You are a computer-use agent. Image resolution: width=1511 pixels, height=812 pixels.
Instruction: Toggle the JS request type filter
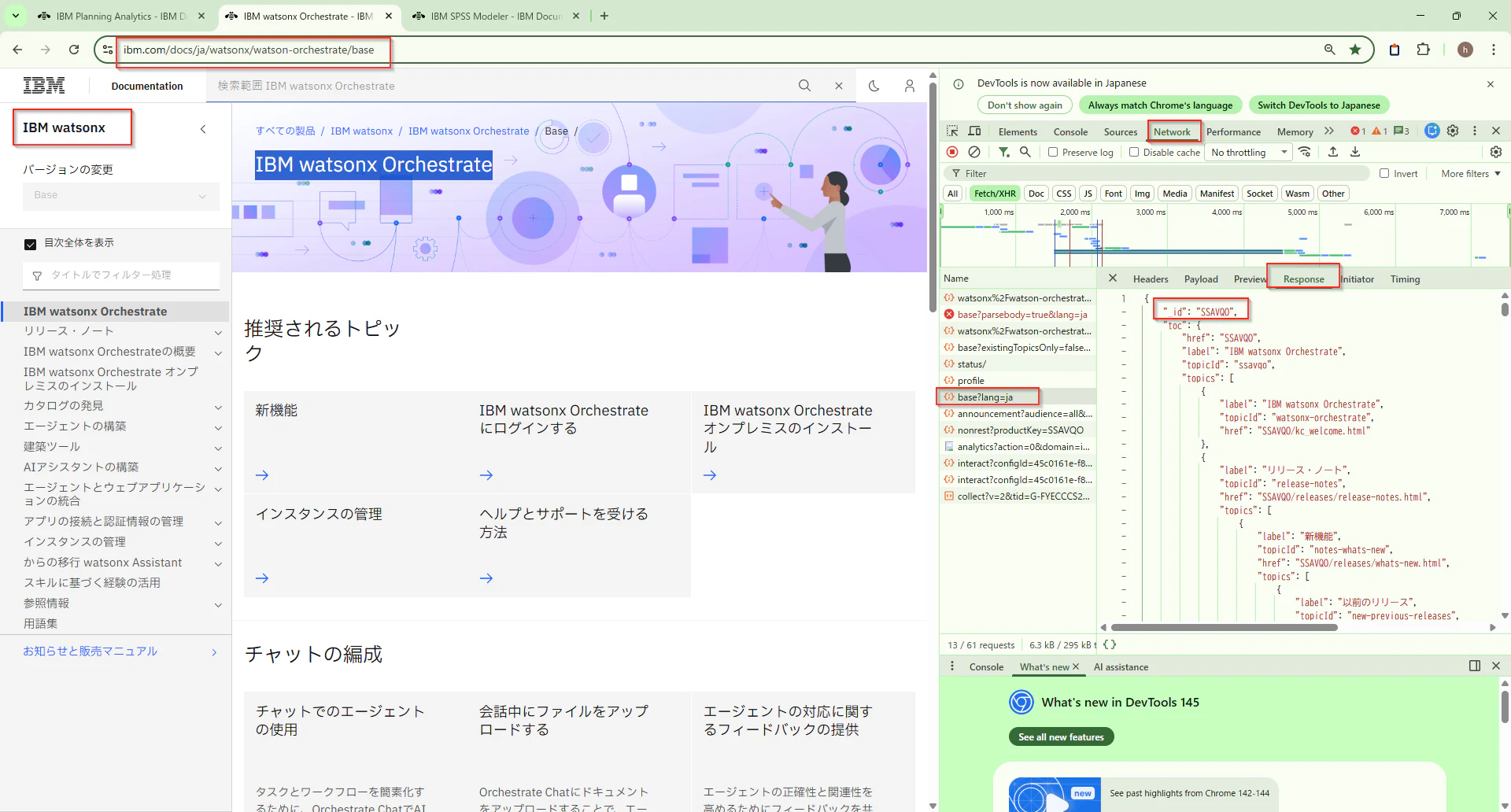click(x=1088, y=194)
